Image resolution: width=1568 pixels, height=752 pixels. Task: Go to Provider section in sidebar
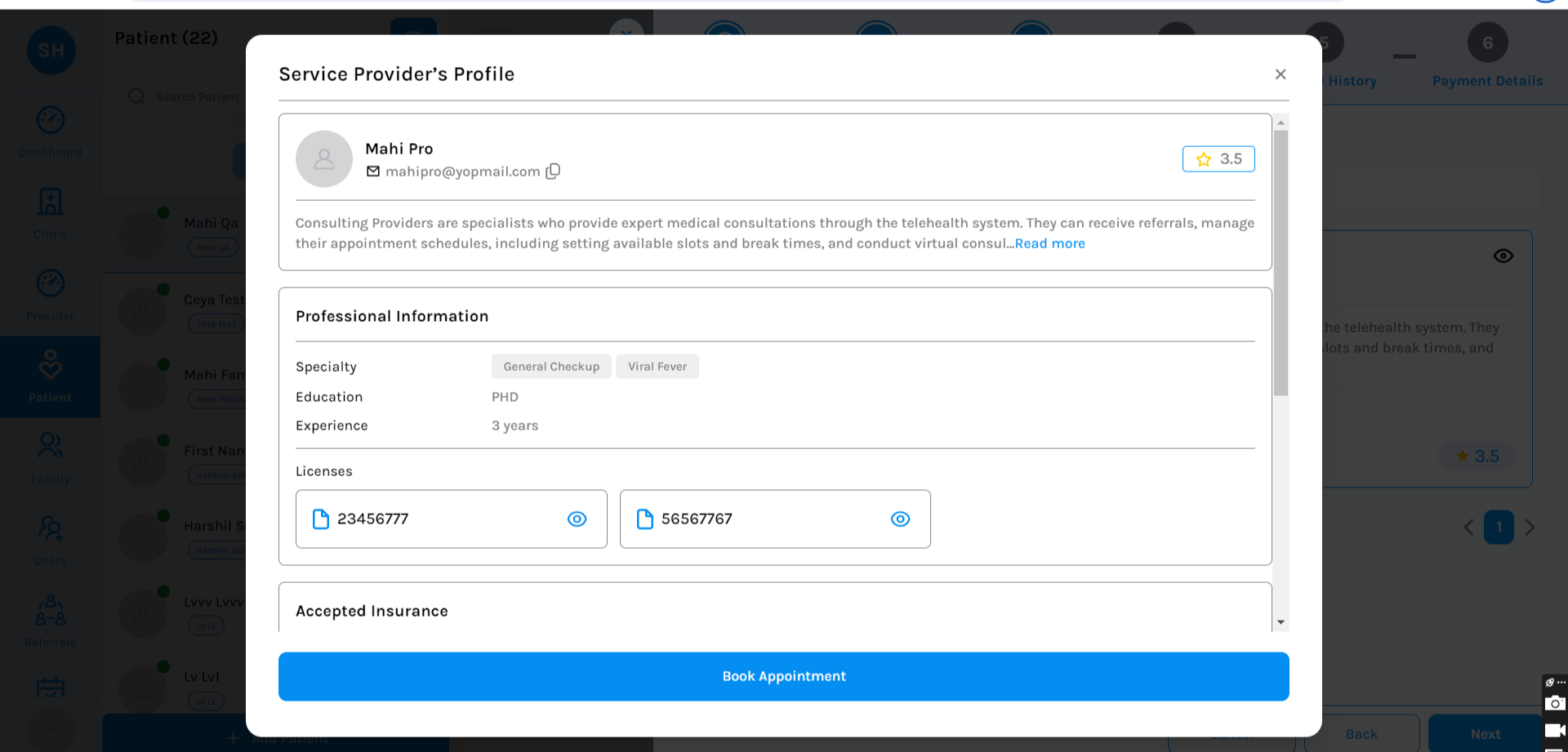51,294
